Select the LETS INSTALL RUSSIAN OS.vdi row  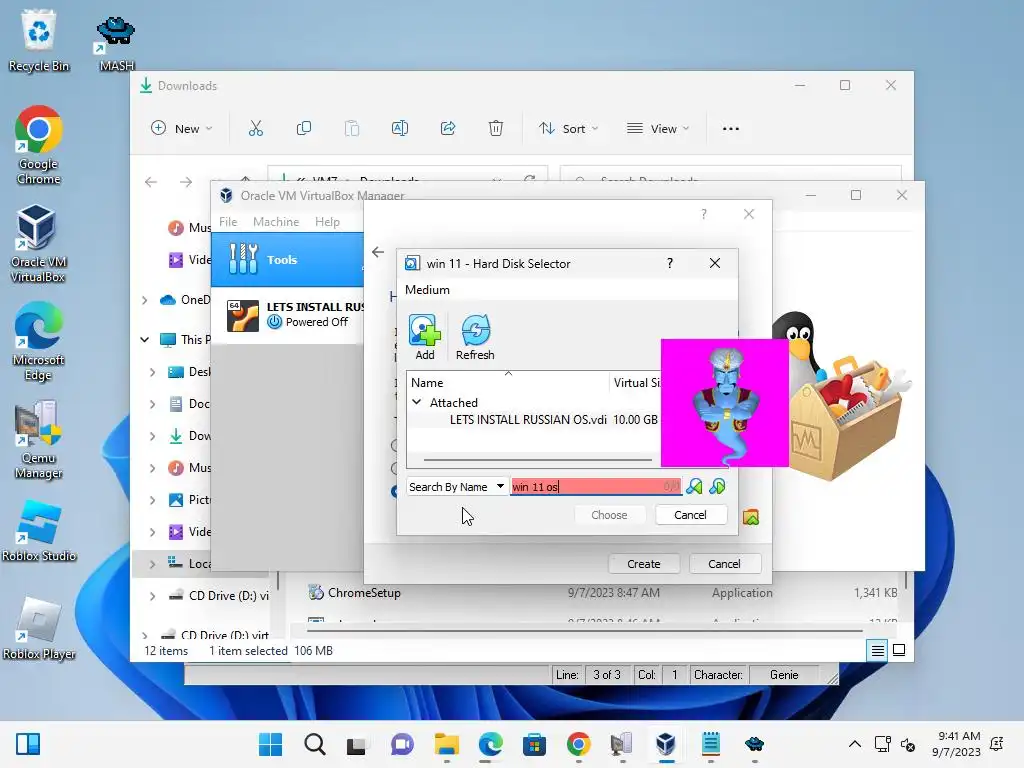(x=534, y=420)
